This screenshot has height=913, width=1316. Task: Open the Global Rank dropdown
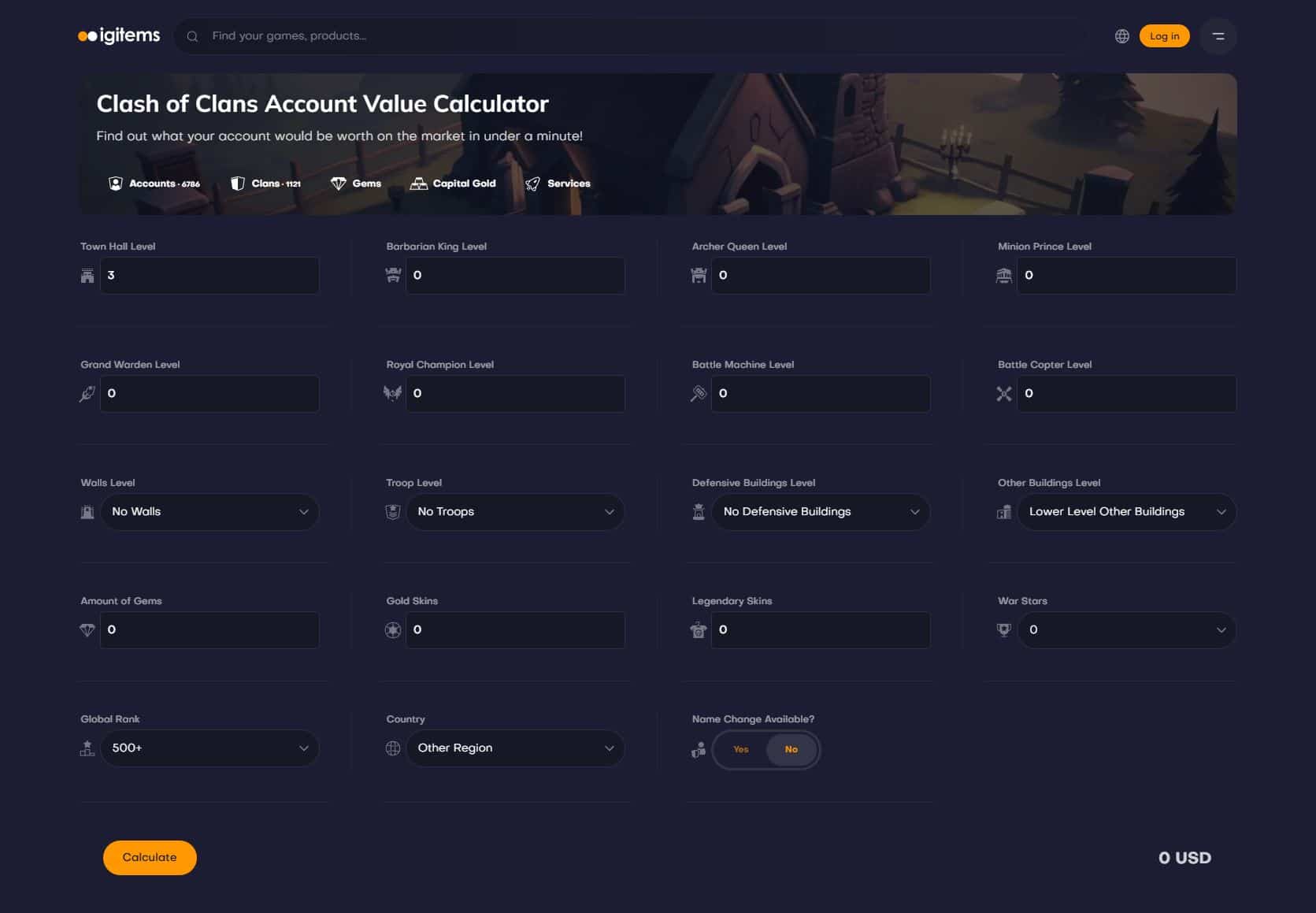(x=209, y=748)
